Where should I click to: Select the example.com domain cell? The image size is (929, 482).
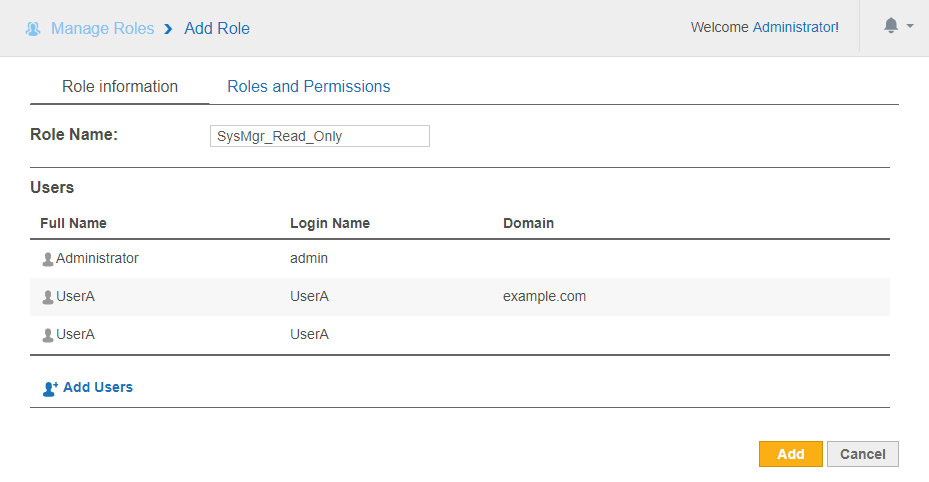[x=544, y=296]
